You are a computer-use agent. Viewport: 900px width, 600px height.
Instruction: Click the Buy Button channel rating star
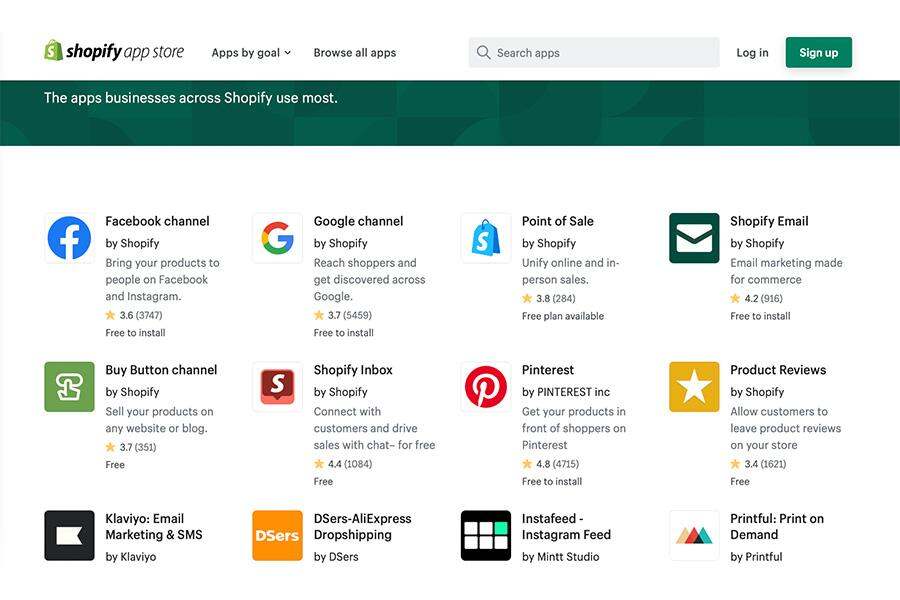[x=110, y=447]
